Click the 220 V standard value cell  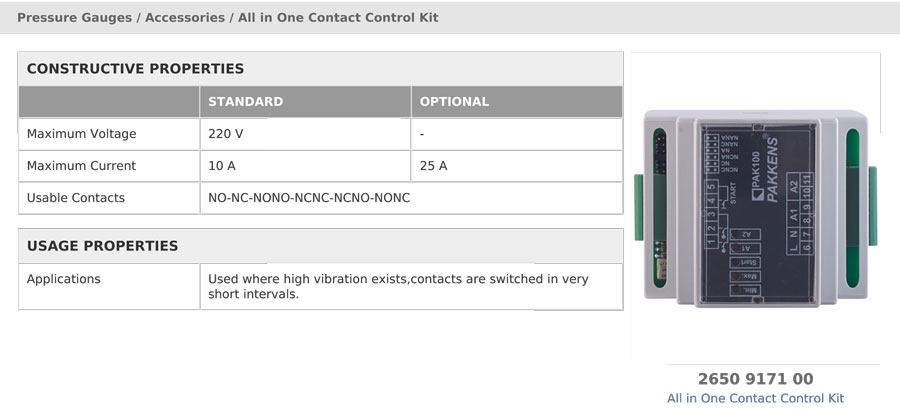point(305,134)
